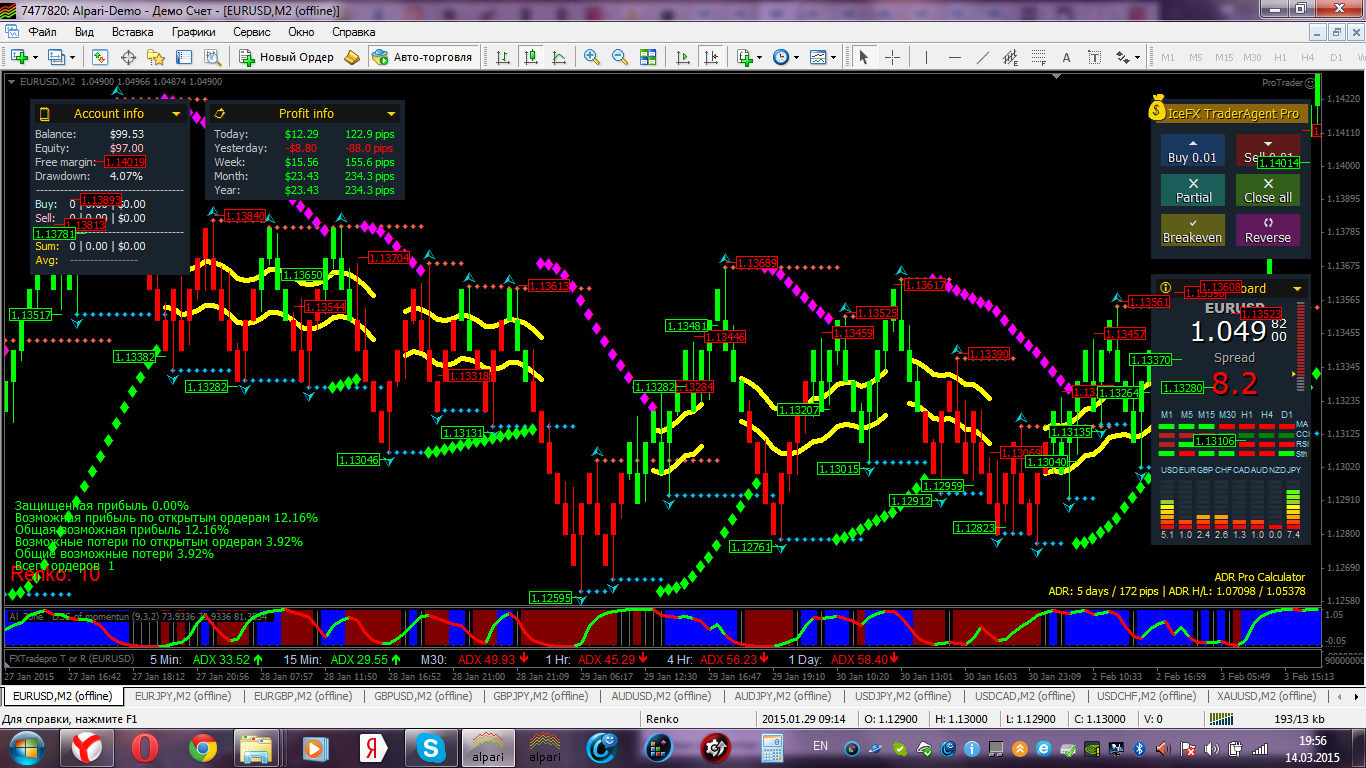Select the Trendline tool
This screenshot has height=768, width=1366.
point(983,57)
